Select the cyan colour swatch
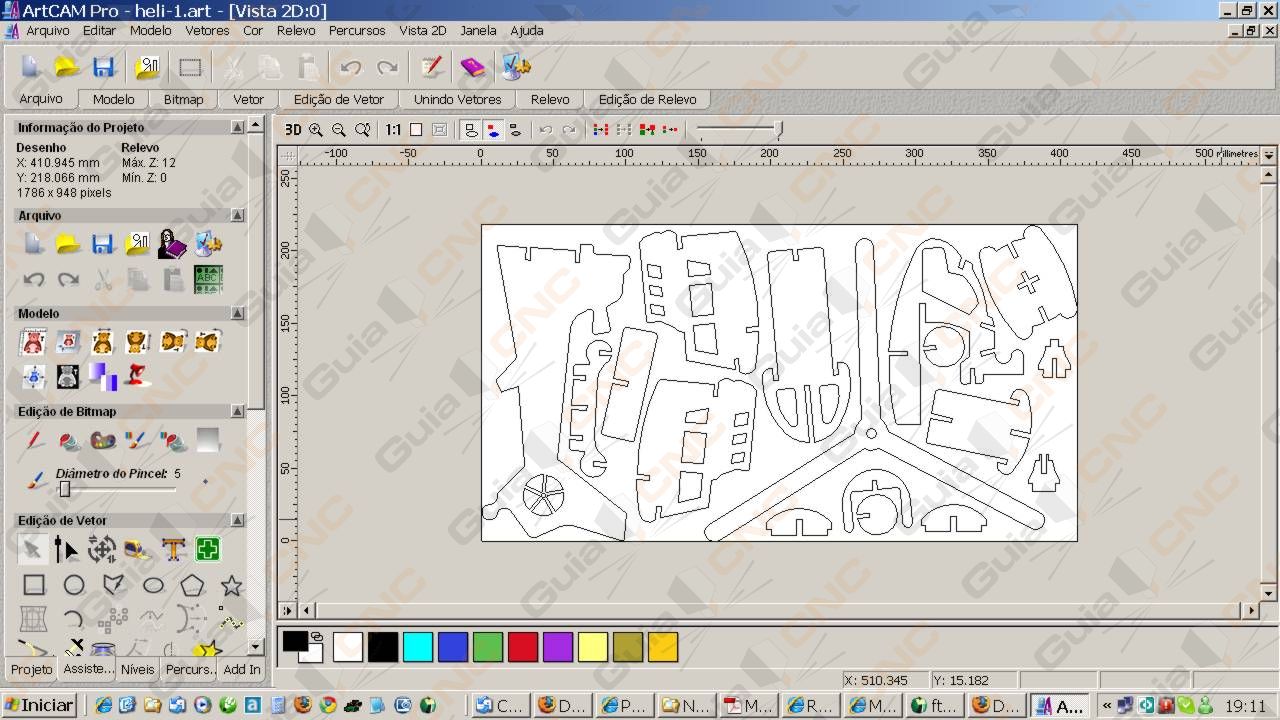 (x=418, y=647)
